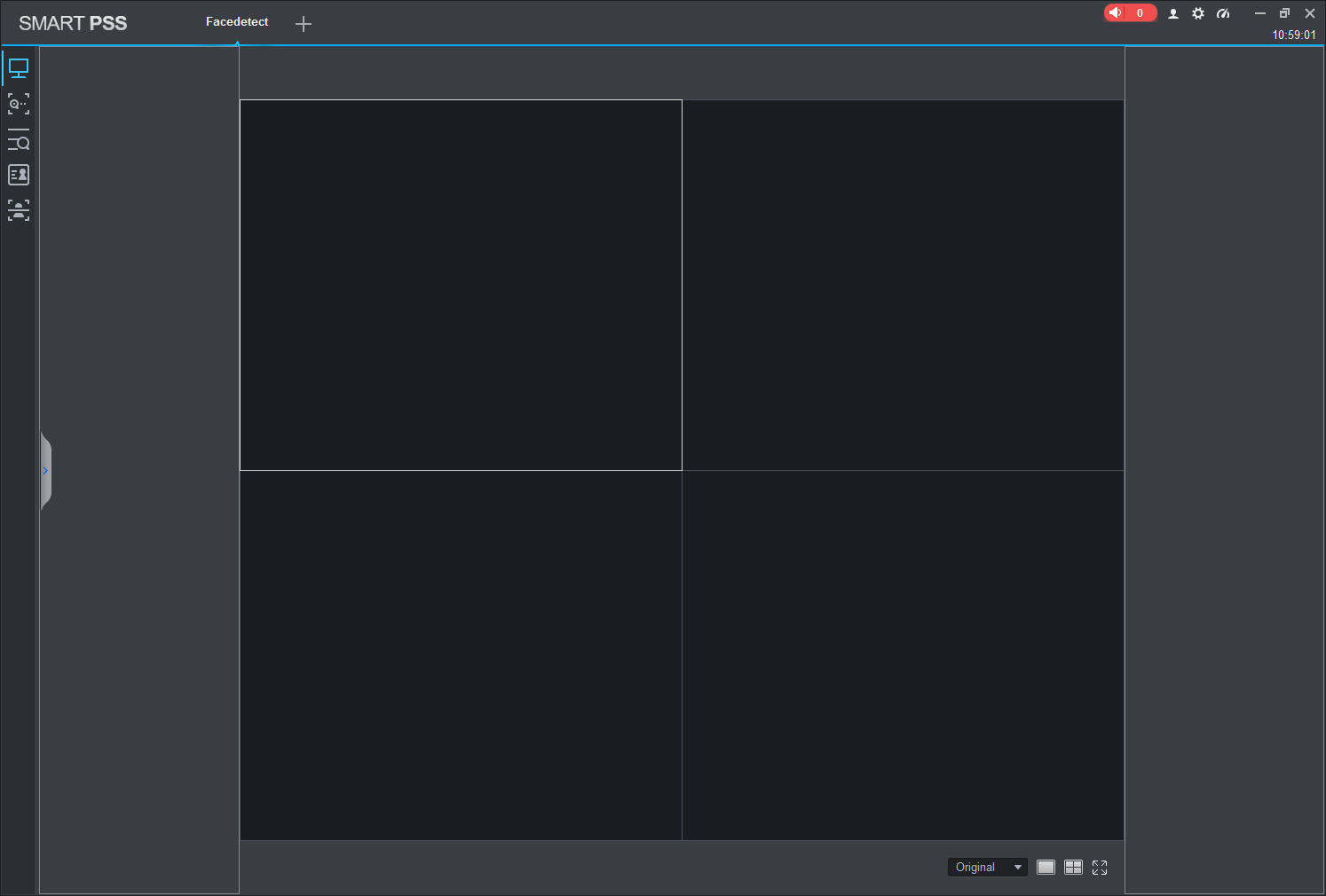Image resolution: width=1326 pixels, height=896 pixels.
Task: Enter full screen view mode
Action: pyautogui.click(x=1100, y=868)
